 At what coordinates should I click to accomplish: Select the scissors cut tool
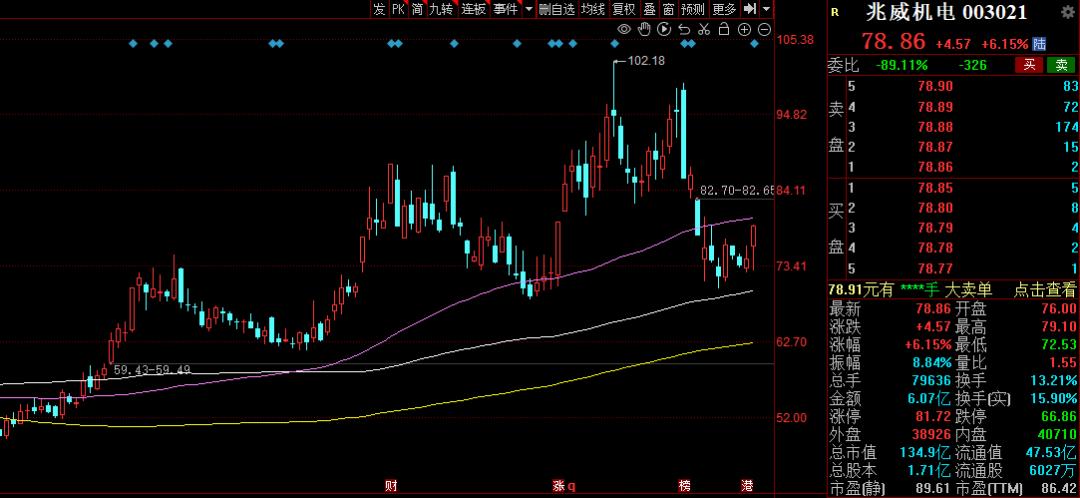coord(703,29)
